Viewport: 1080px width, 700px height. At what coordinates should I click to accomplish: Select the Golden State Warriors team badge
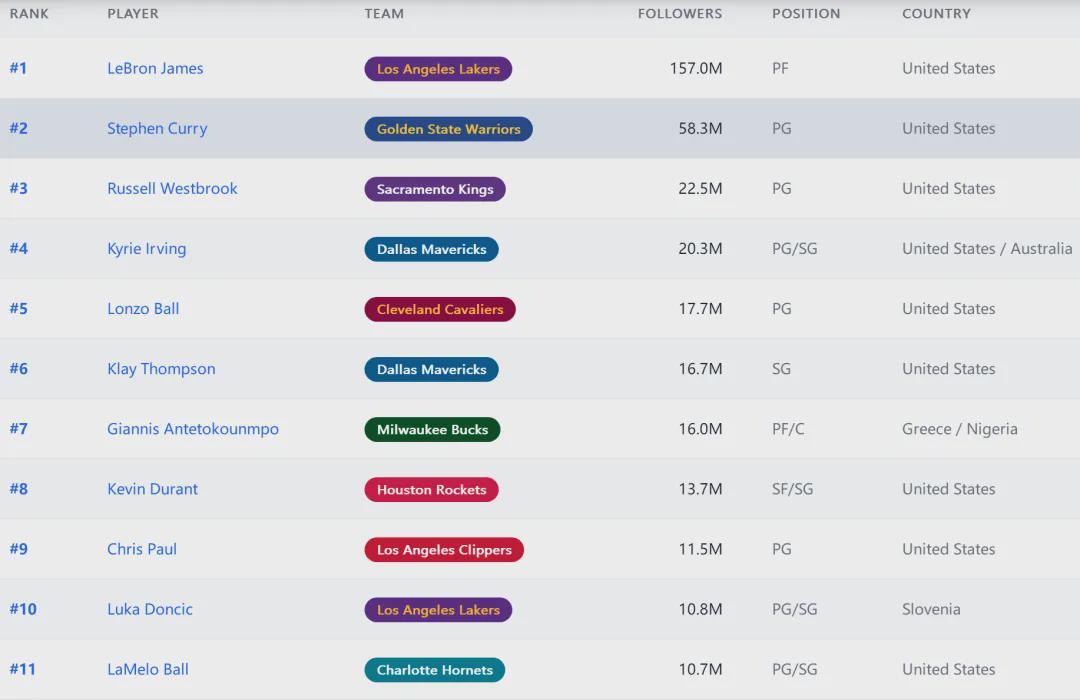(448, 129)
